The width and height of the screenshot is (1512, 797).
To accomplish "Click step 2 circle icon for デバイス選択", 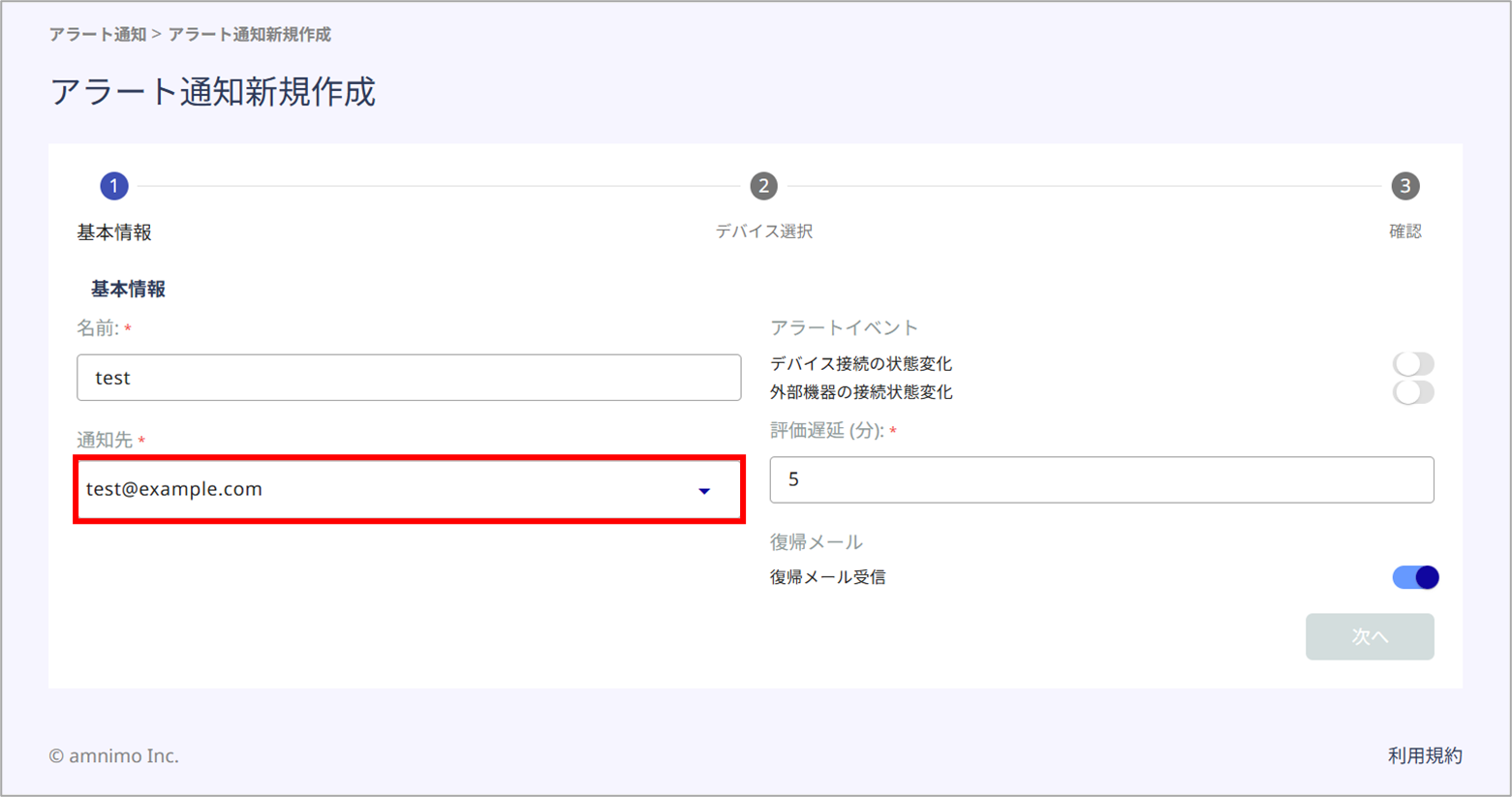I will coord(763,186).
